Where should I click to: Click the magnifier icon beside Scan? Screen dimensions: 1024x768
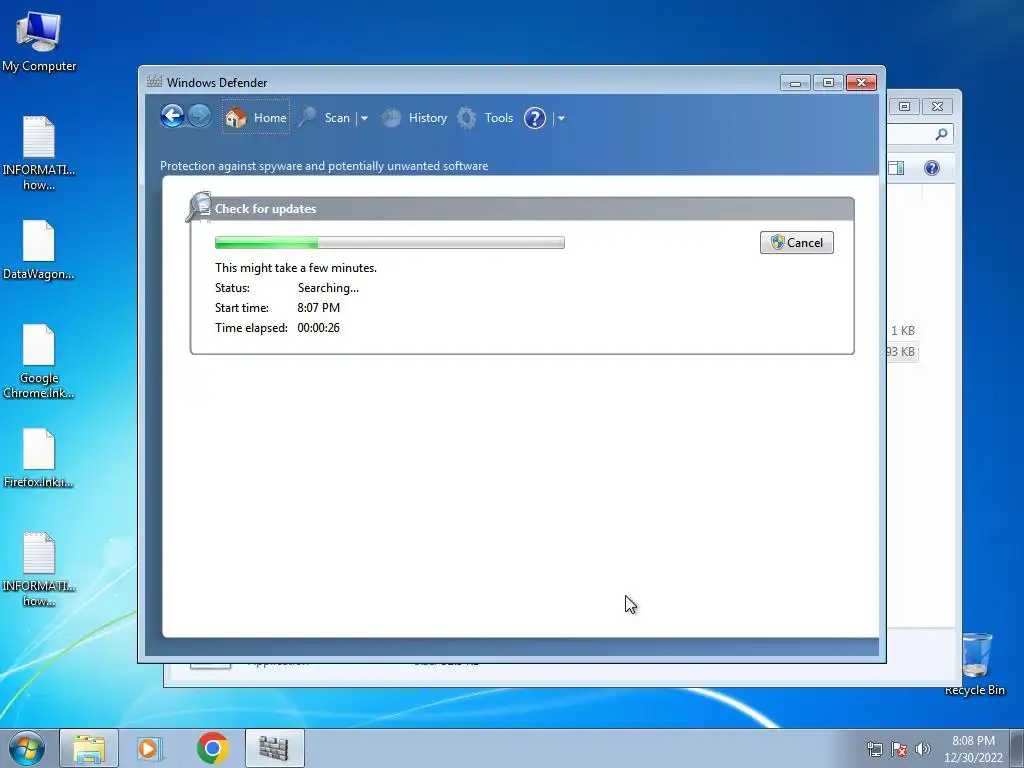click(x=307, y=118)
